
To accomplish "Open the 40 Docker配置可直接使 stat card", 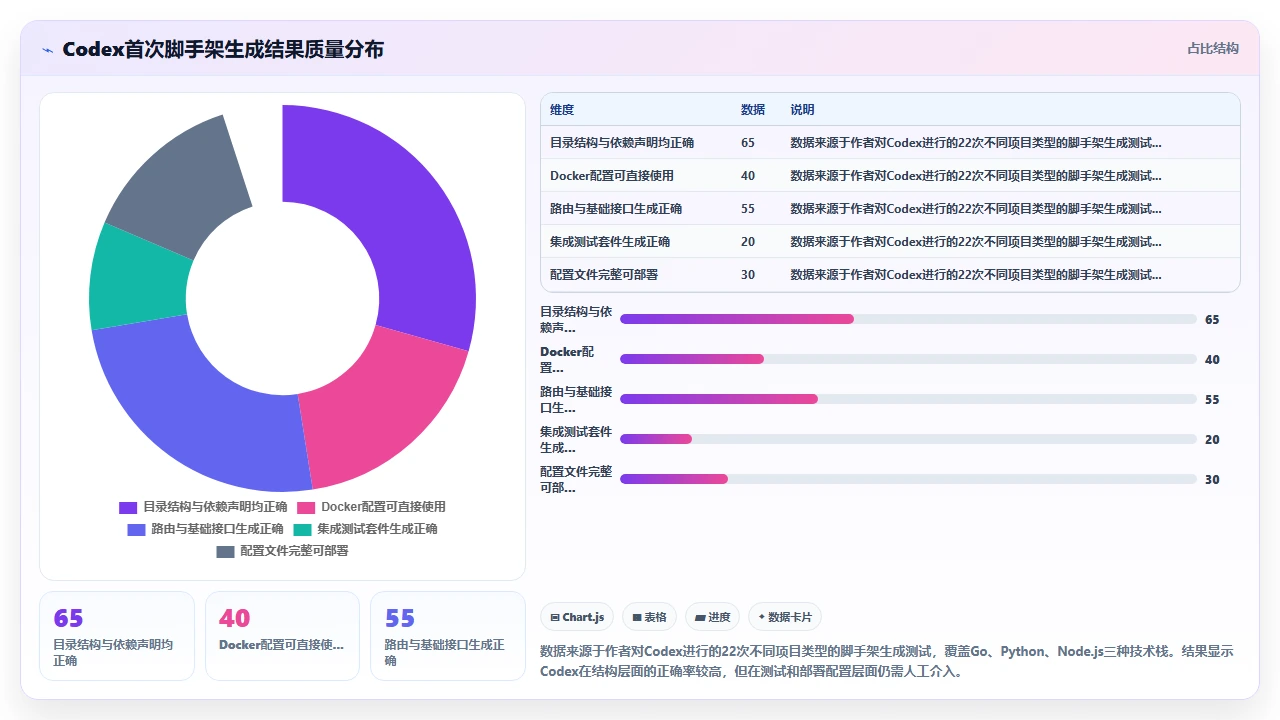I will [x=282, y=636].
